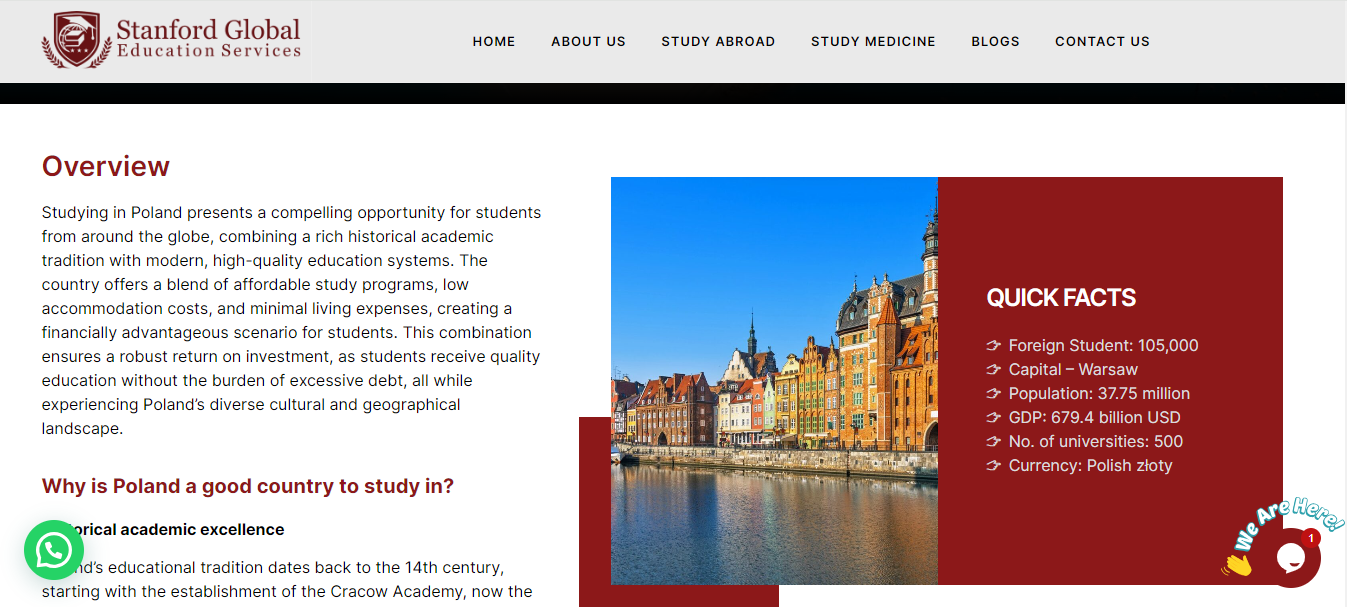The height and width of the screenshot is (607, 1347).
Task: Click 'Why is Poland a good country' heading
Action: pos(248,486)
